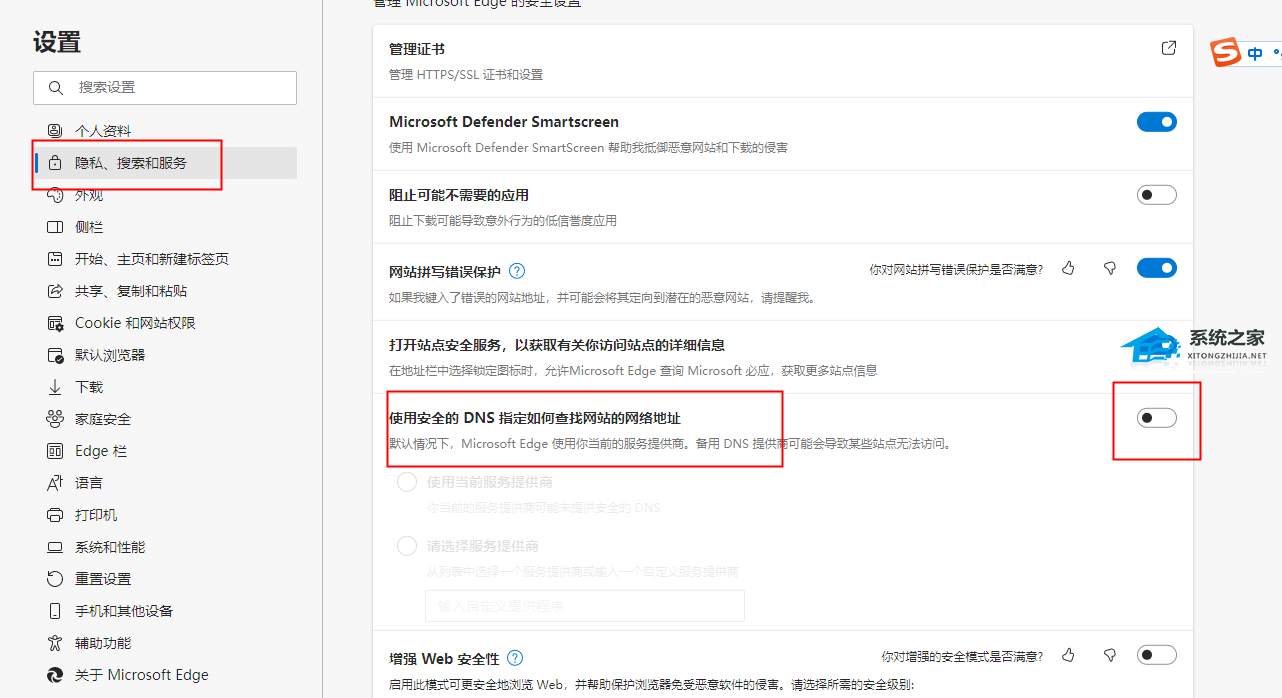This screenshot has height=698, width=1282.
Task: Open 关于 Microsoft Edge page
Action: (141, 675)
